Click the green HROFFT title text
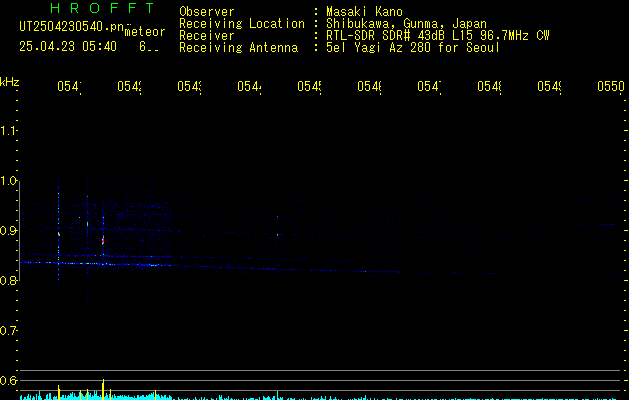Screen dimensions: 629x400 click(102, 8)
